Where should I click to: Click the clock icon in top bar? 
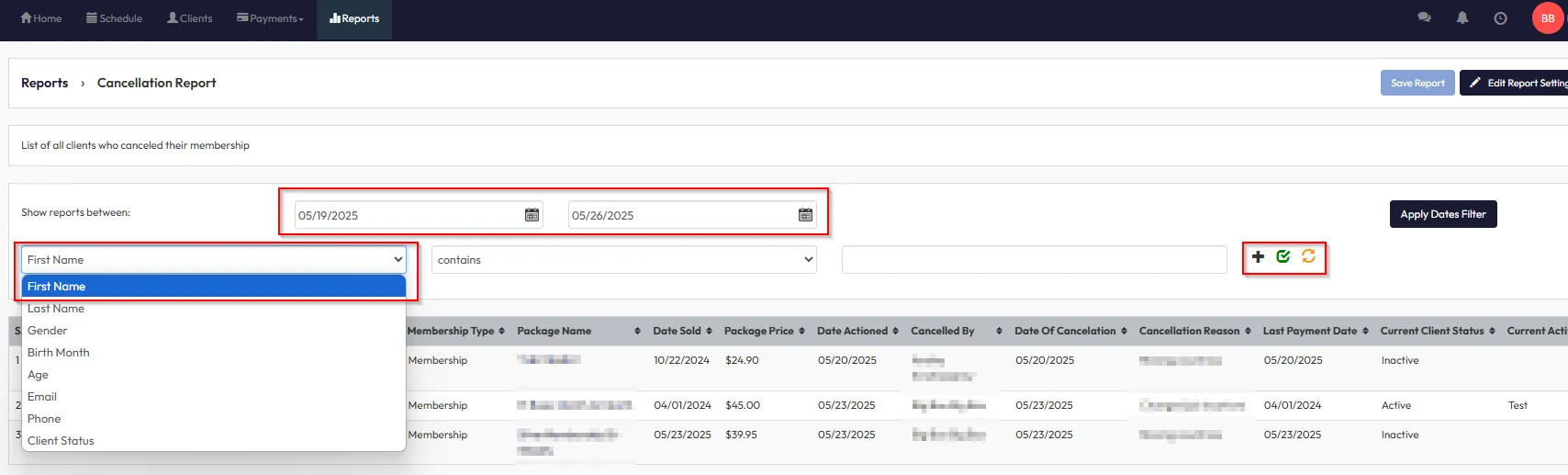point(1500,18)
